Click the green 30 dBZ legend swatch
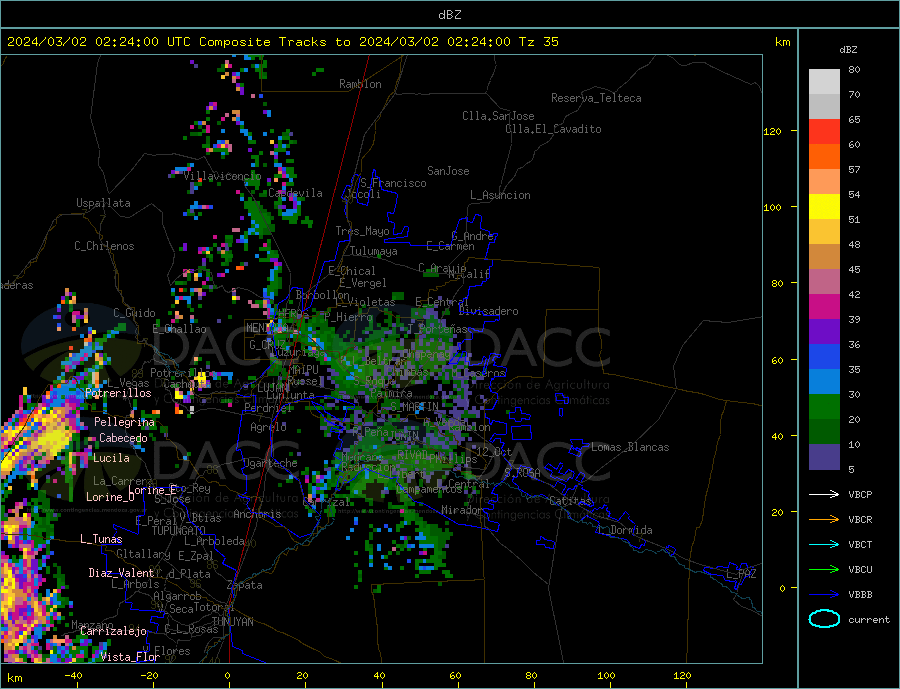The width and height of the screenshot is (900, 689). pos(824,407)
